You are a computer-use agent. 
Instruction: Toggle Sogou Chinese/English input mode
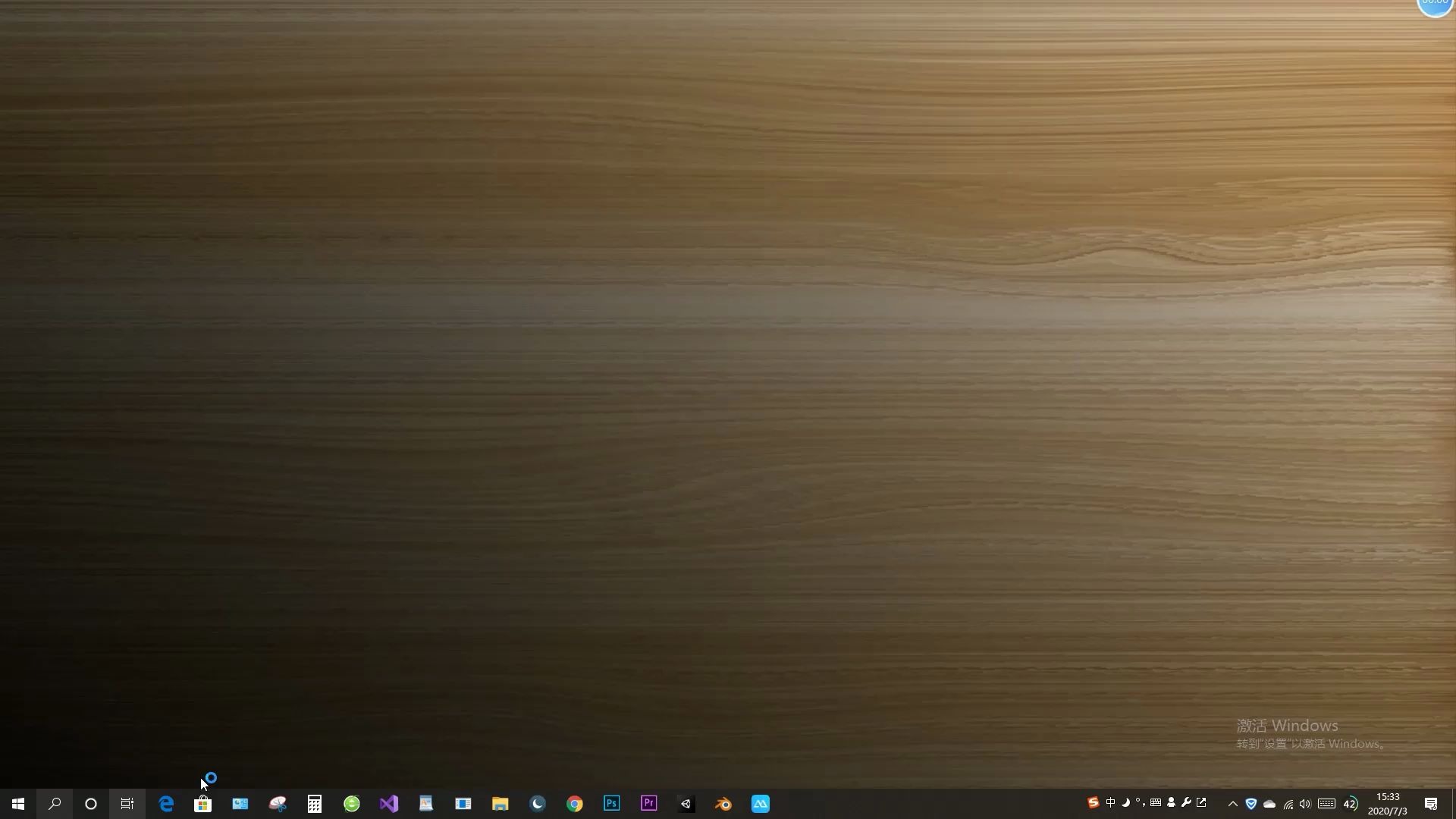1110,802
